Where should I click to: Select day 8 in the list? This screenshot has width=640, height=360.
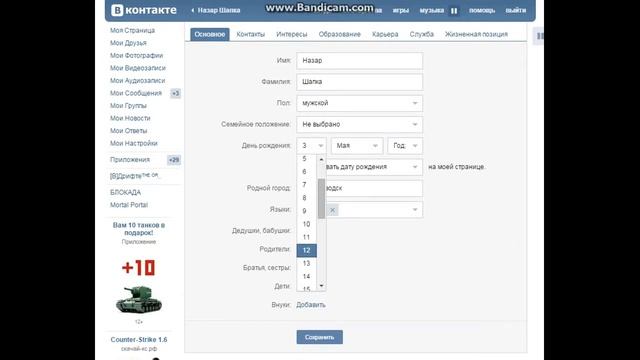point(307,198)
